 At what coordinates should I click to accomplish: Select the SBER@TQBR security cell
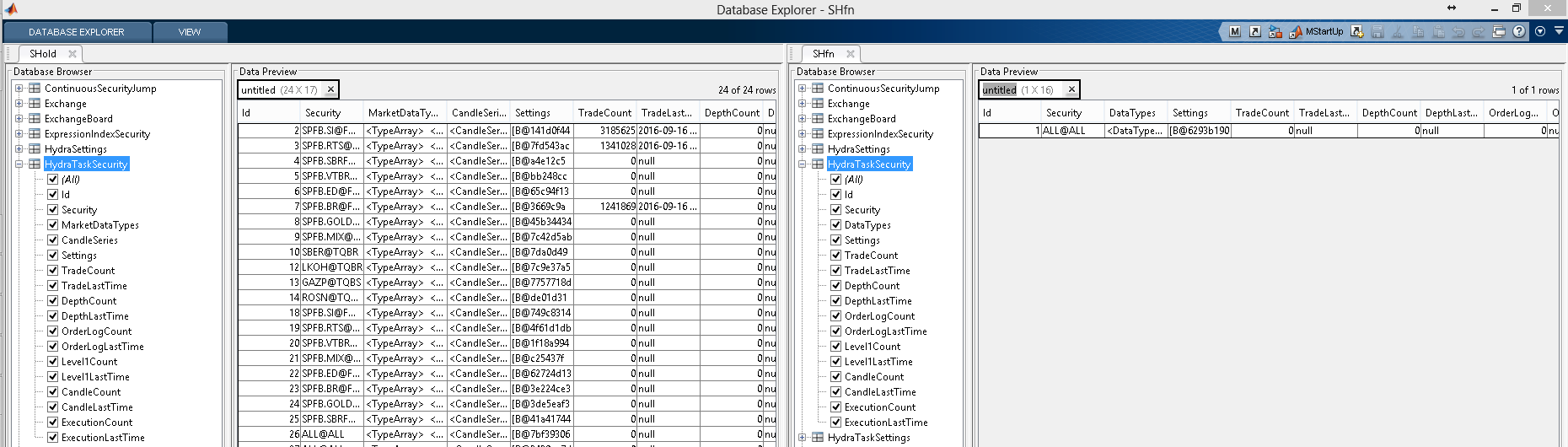pos(332,251)
